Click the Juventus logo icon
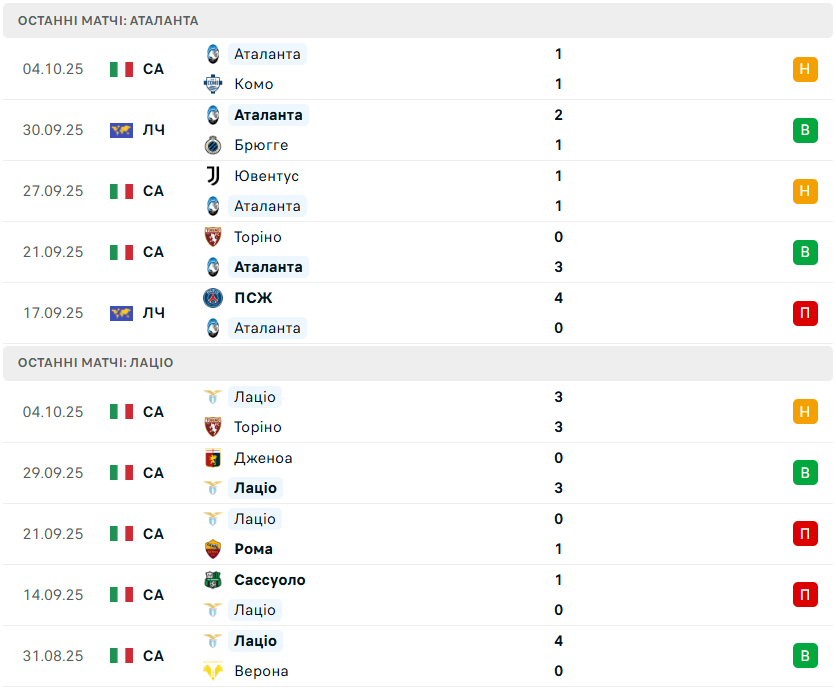This screenshot has width=836, height=690. (212, 176)
